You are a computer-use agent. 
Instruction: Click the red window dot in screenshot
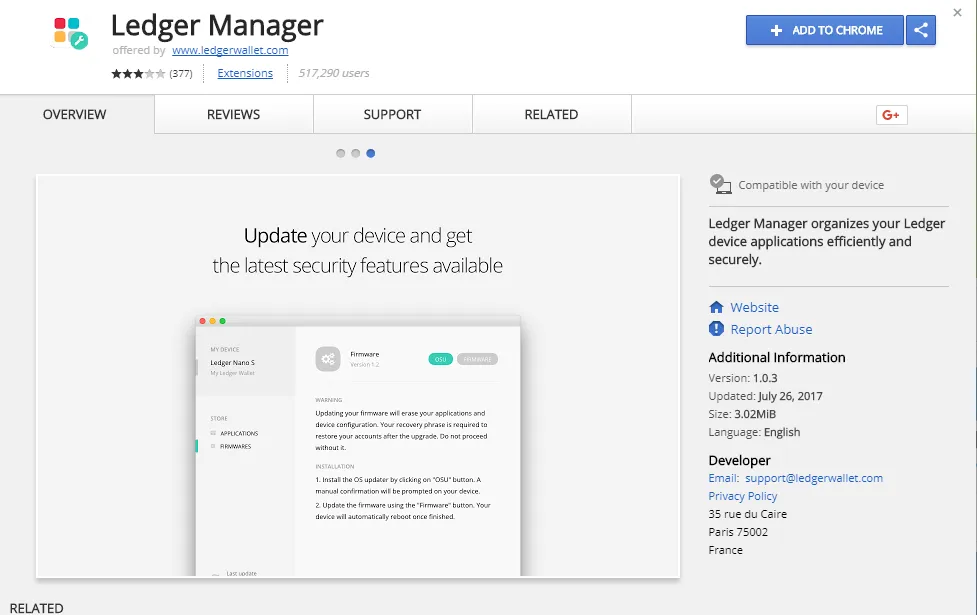coord(202,321)
